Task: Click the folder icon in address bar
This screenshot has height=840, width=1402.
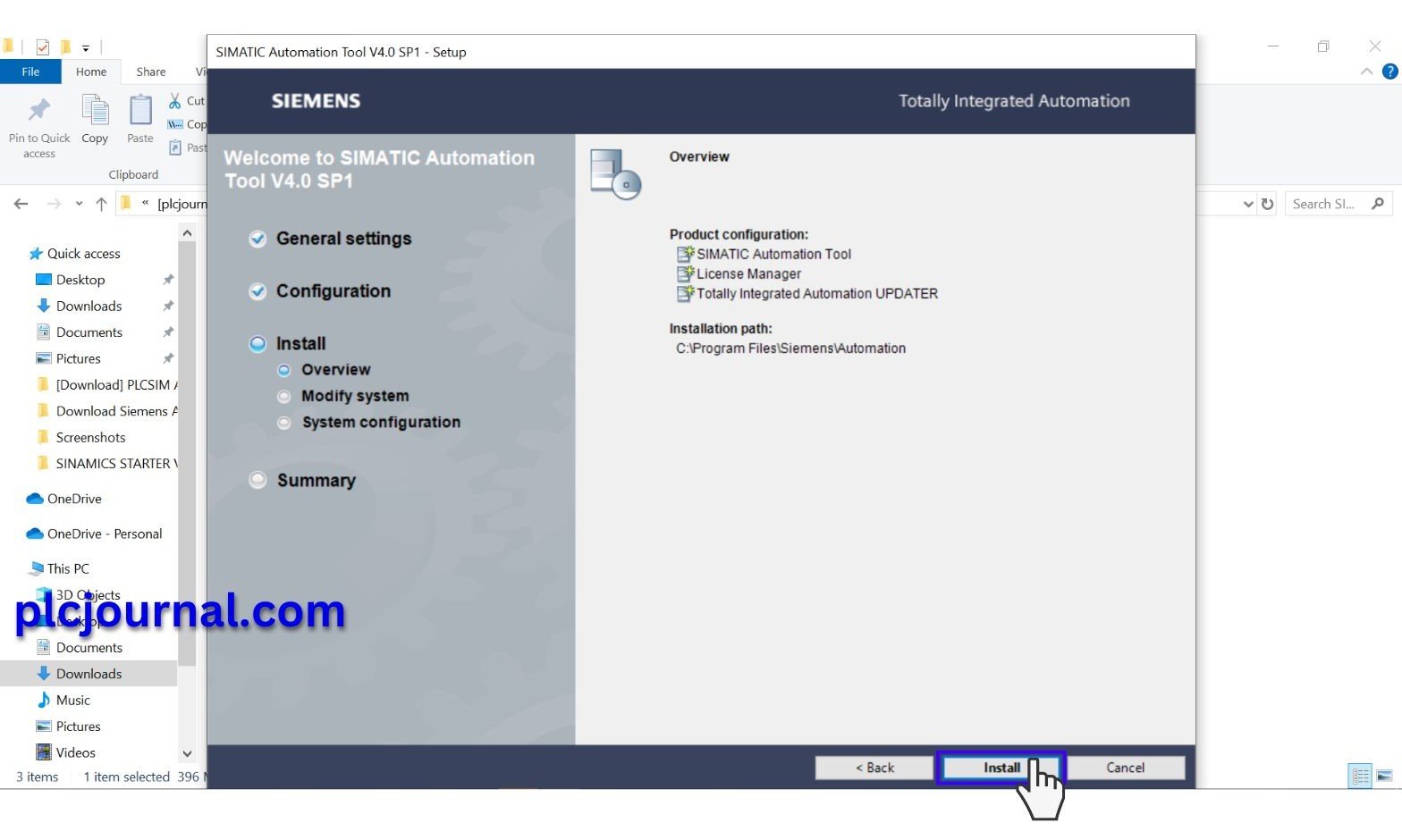Action: tap(125, 204)
